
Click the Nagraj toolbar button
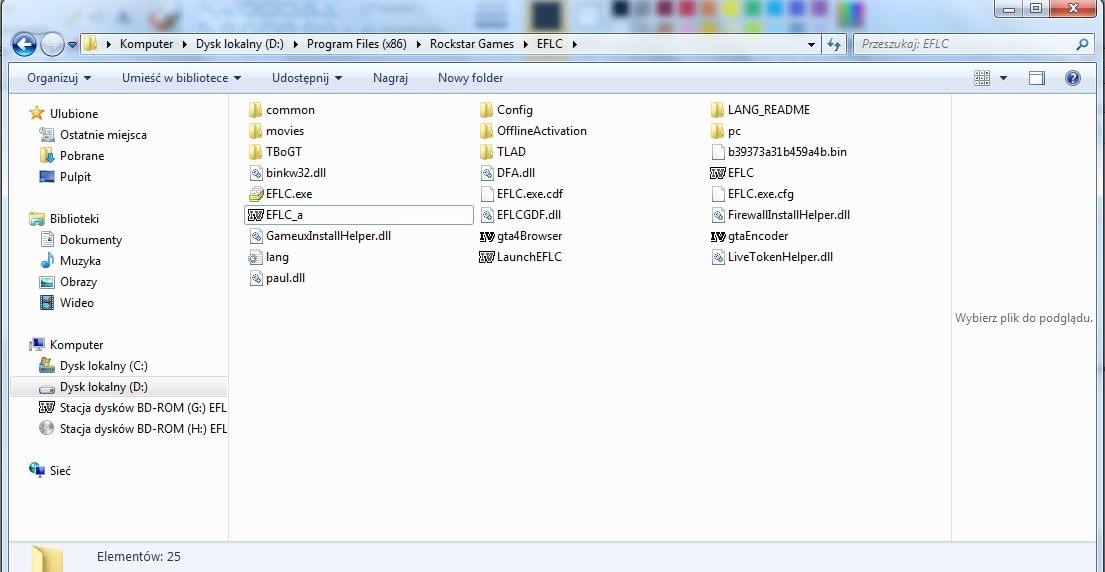[390, 78]
